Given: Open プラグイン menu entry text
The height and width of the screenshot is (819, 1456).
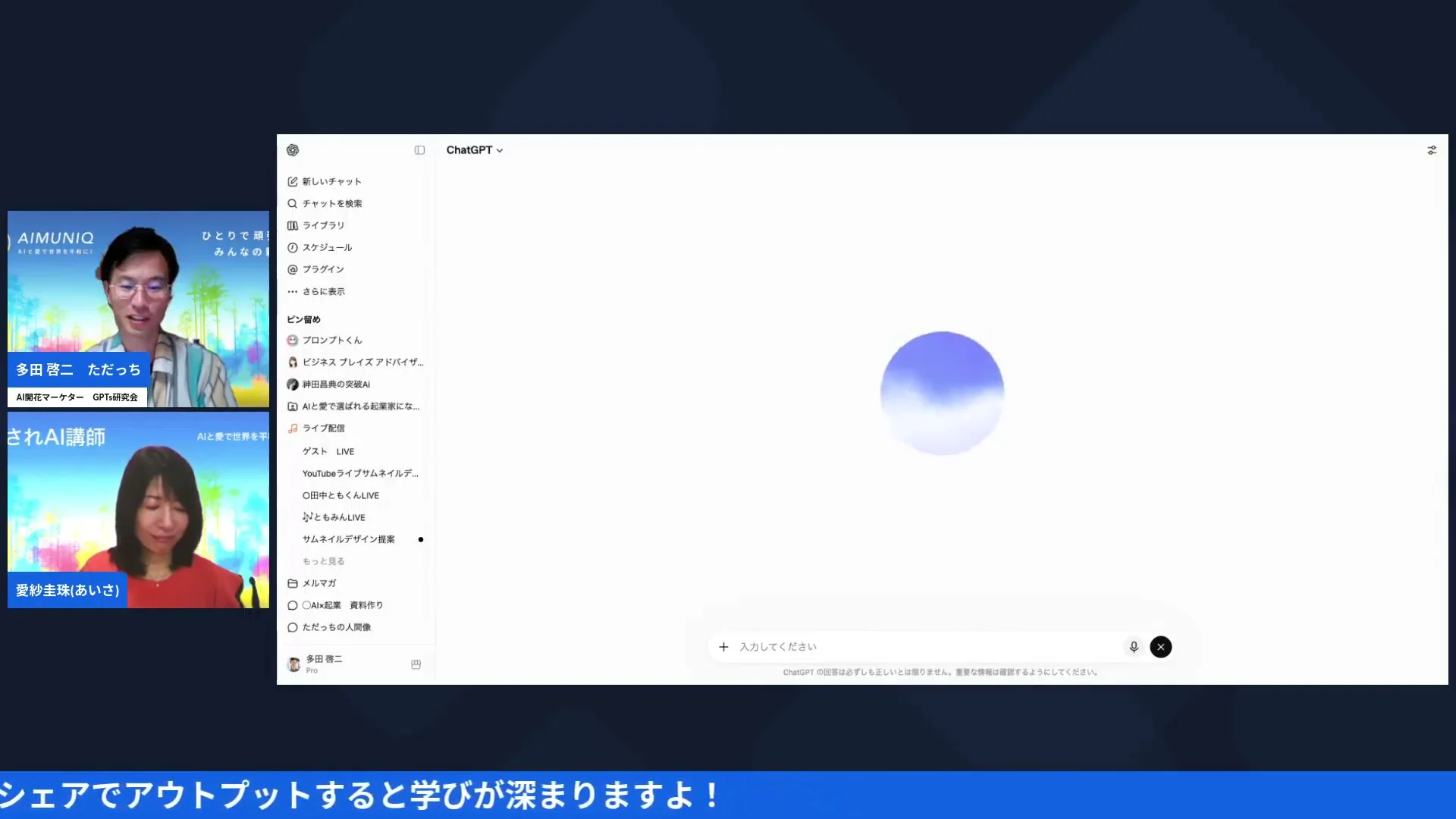Looking at the screenshot, I should 323,269.
